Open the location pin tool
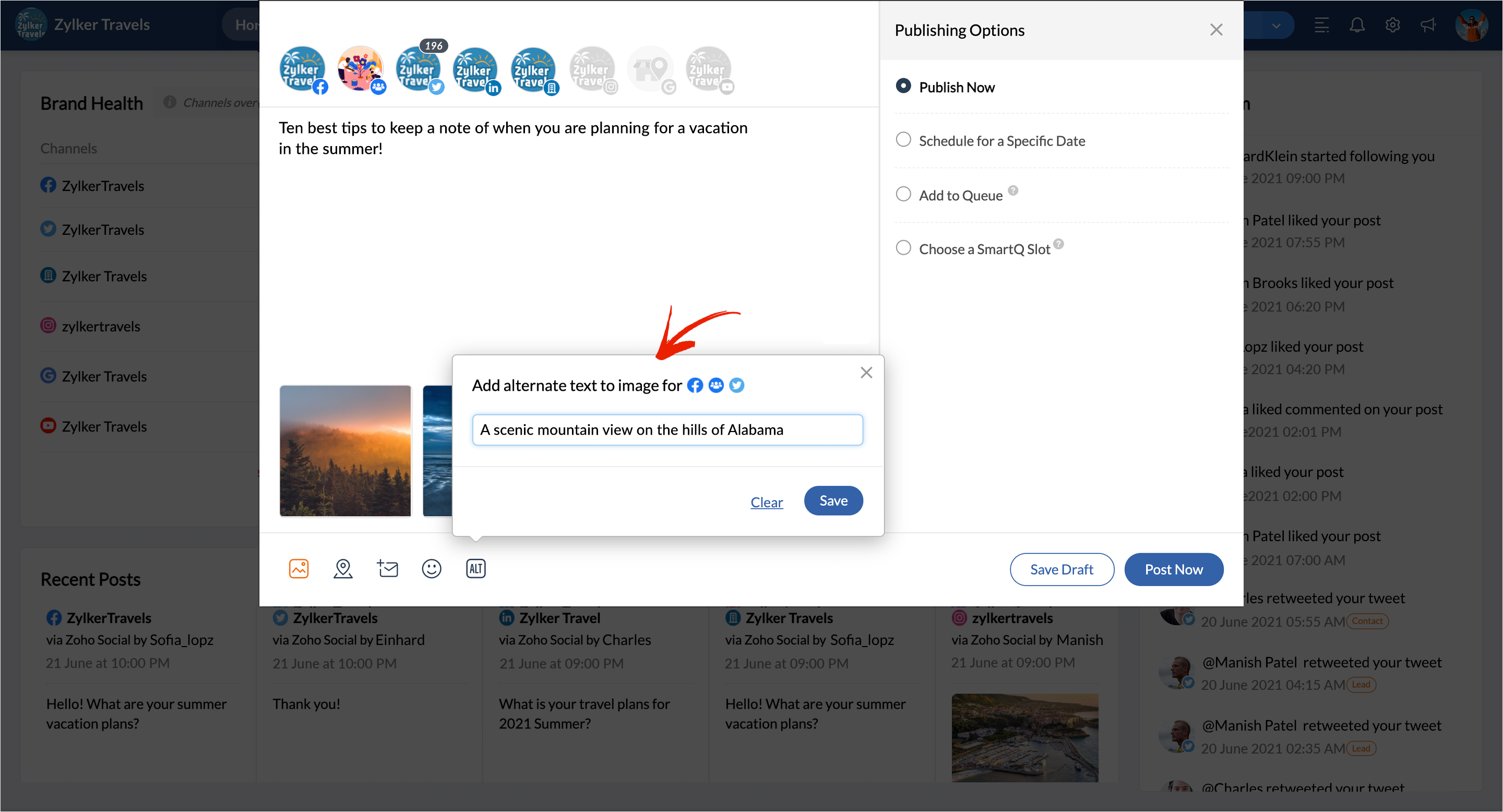This screenshot has width=1503, height=812. pyautogui.click(x=343, y=568)
